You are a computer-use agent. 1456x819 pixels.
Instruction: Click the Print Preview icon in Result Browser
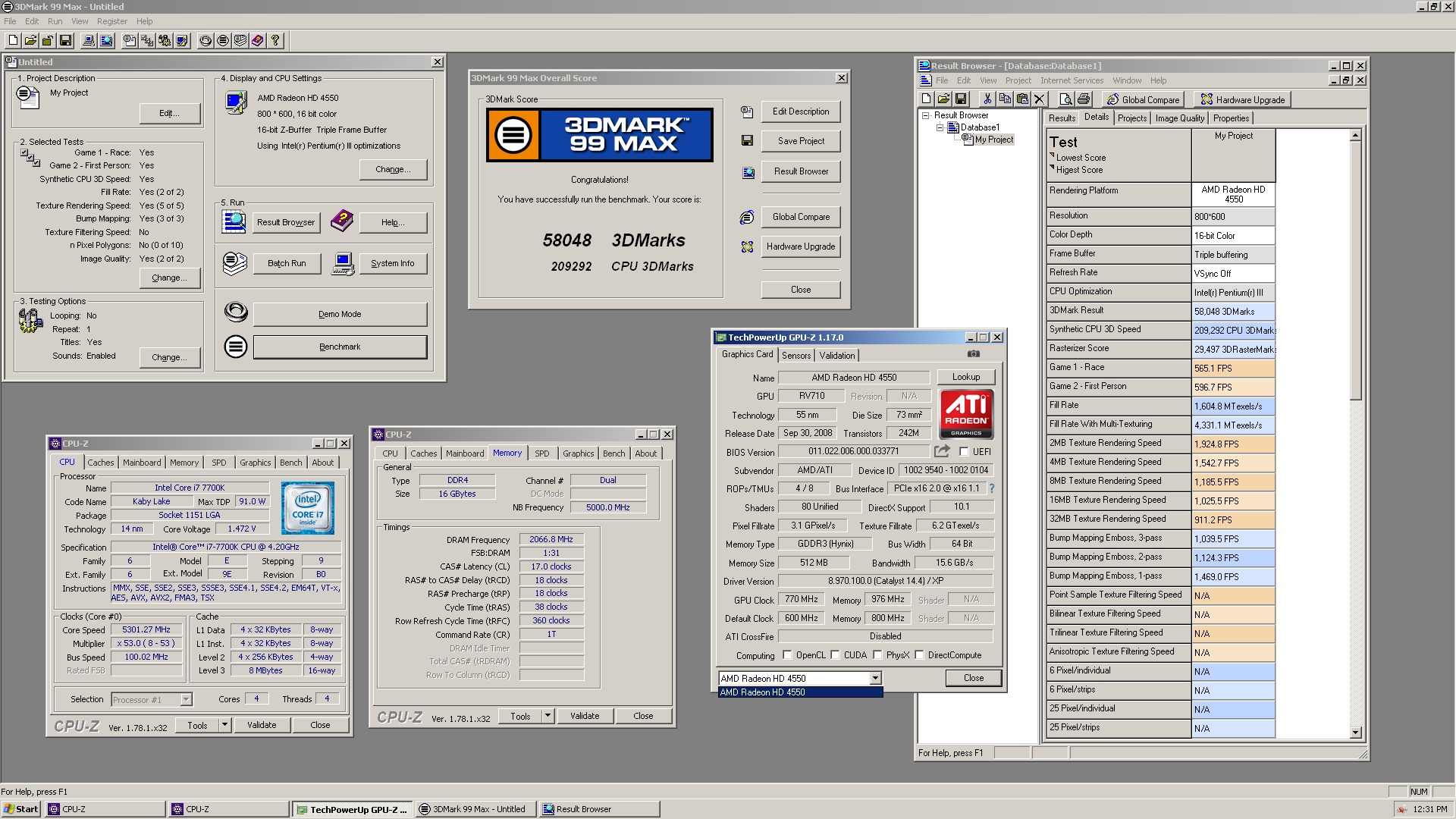[x=1065, y=99]
